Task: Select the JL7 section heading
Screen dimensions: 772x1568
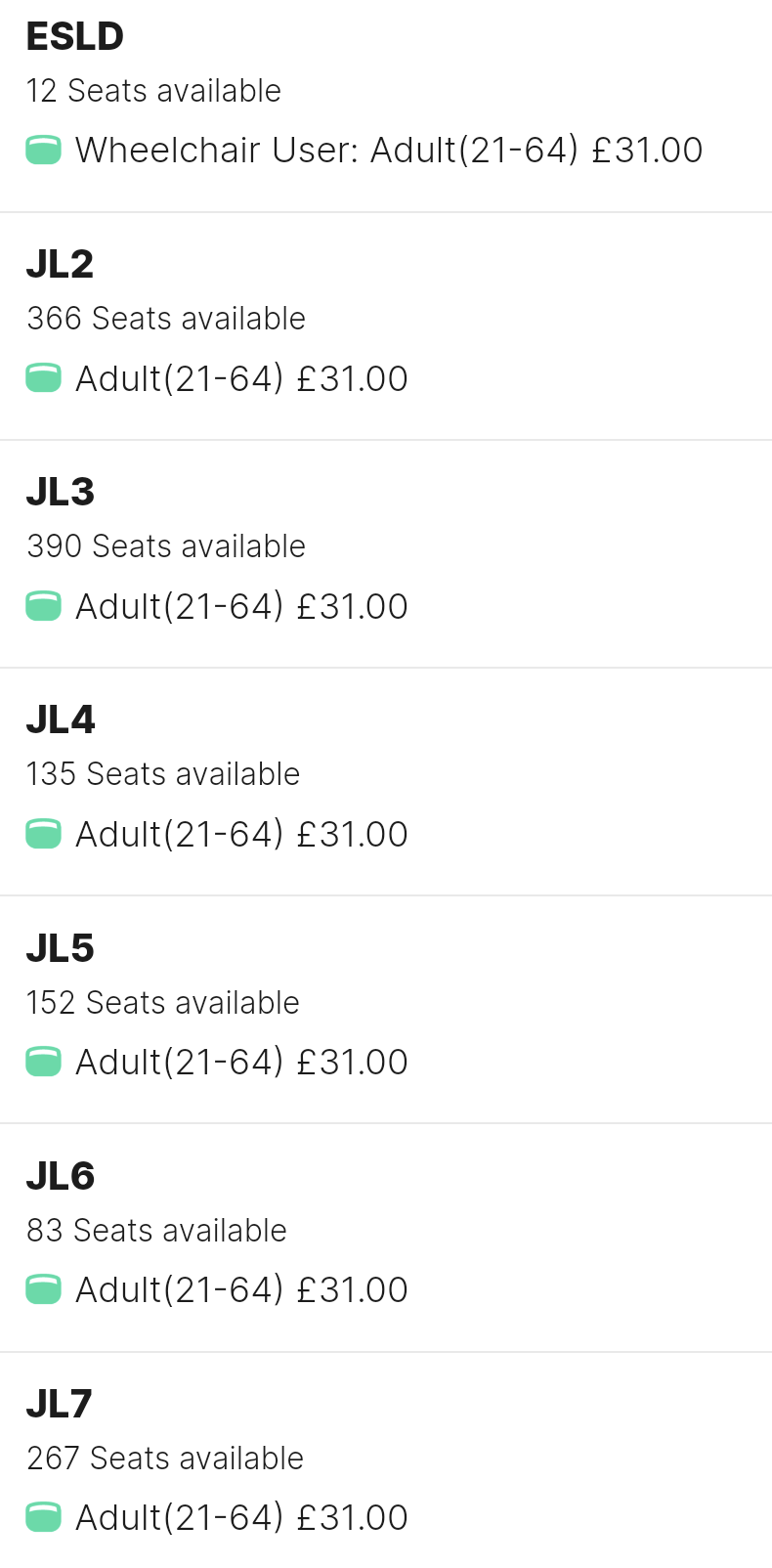Action: tap(59, 1404)
